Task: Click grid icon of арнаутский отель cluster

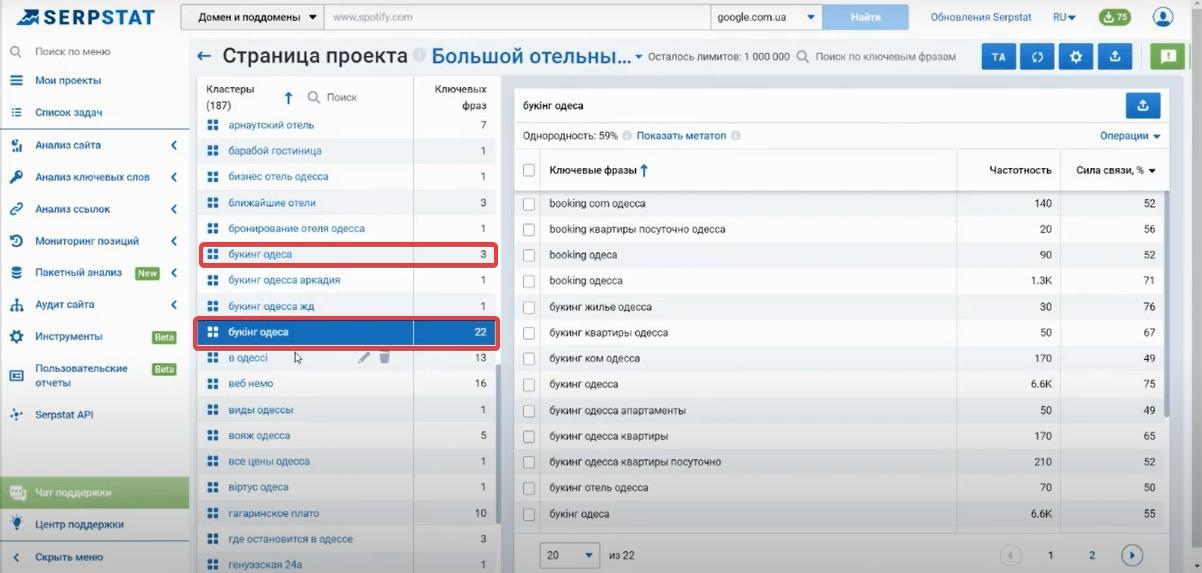Action: coord(212,125)
